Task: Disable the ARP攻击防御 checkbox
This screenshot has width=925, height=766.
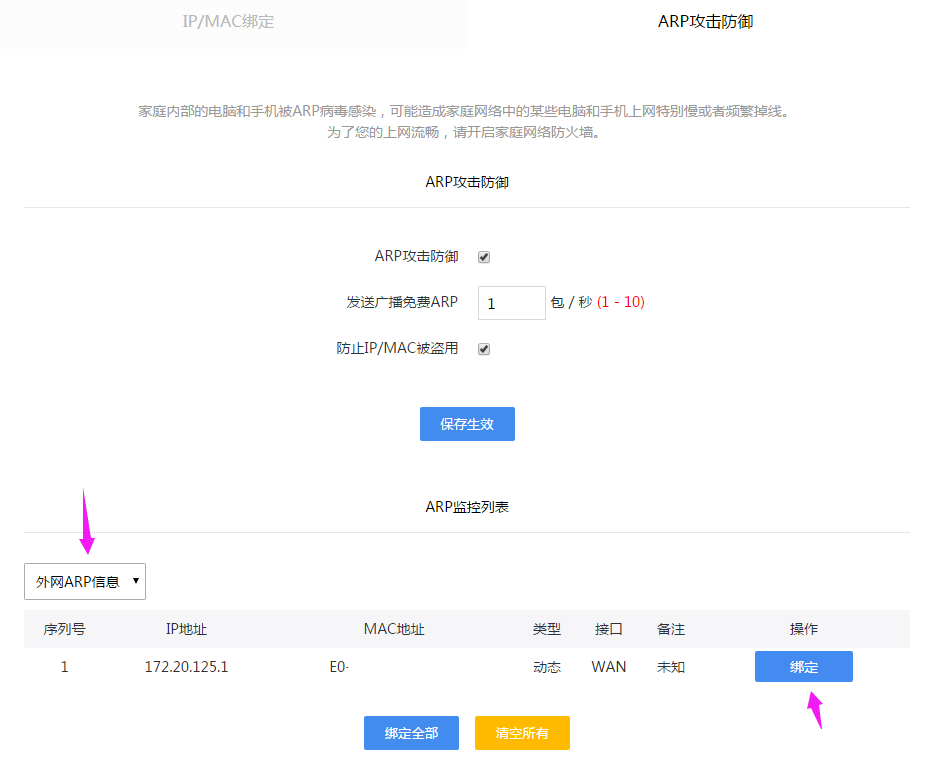Action: click(x=484, y=257)
